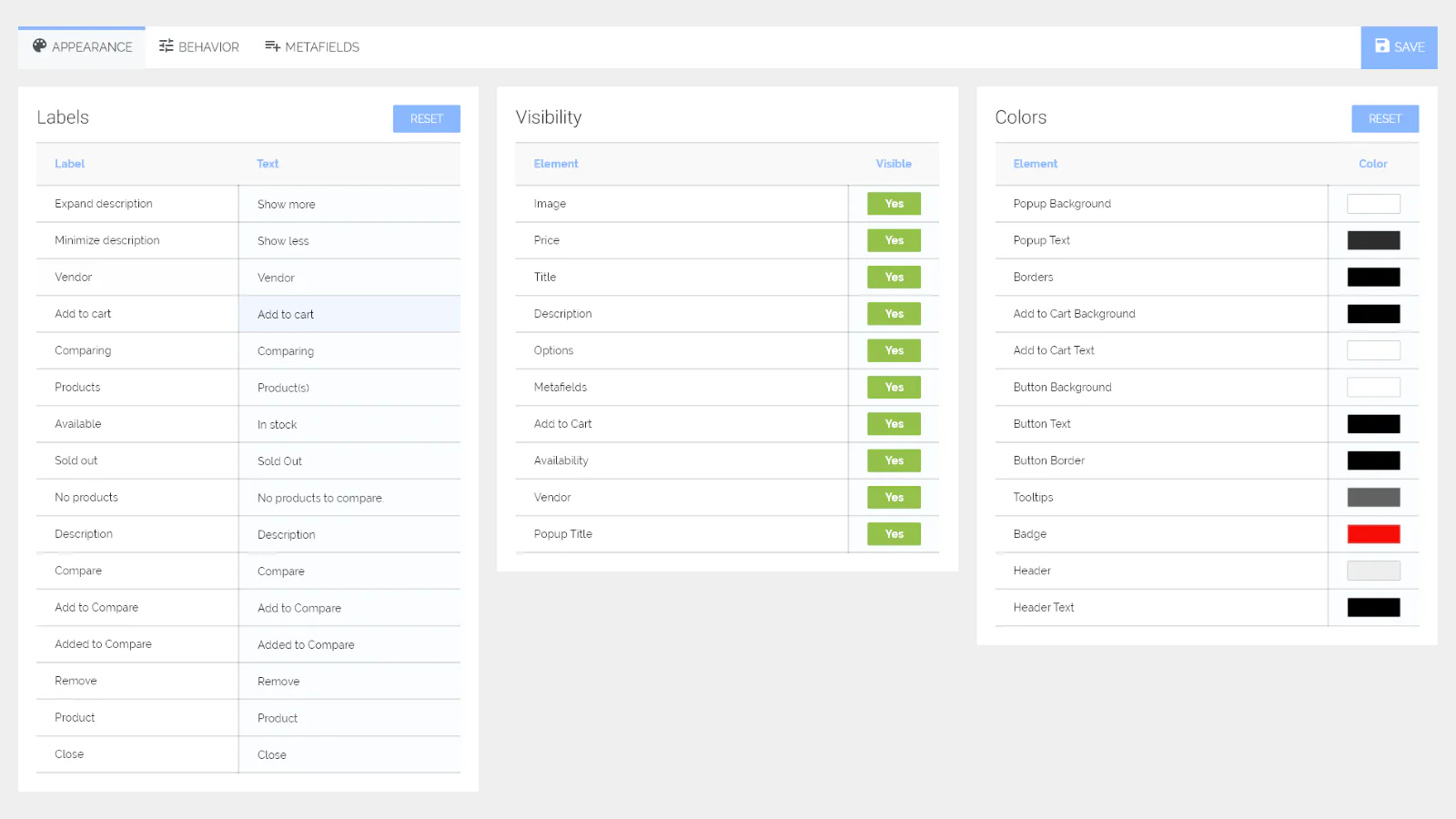Save settings with the SAVE button

(x=1399, y=47)
